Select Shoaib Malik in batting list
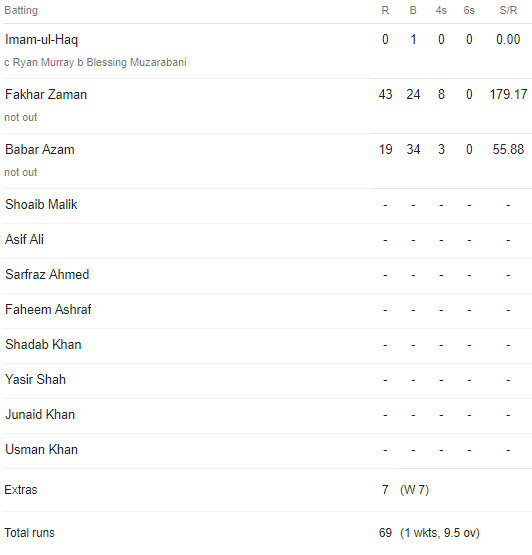 pyautogui.click(x=41, y=204)
